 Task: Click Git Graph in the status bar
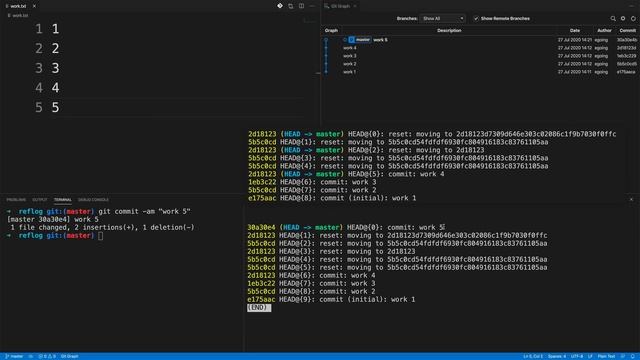tap(70, 356)
